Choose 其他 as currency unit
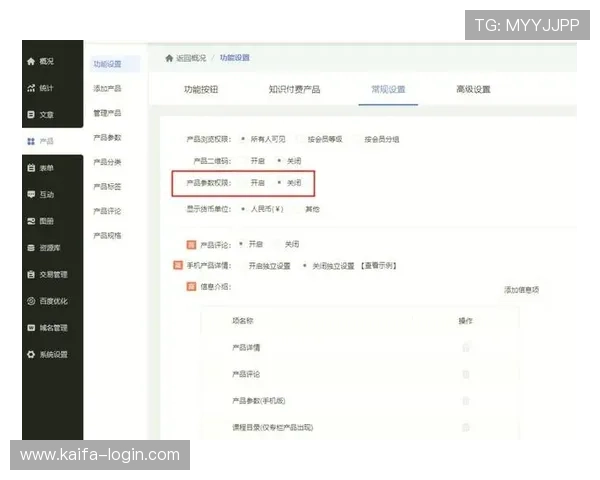The height and width of the screenshot is (480, 600). pyautogui.click(x=298, y=209)
